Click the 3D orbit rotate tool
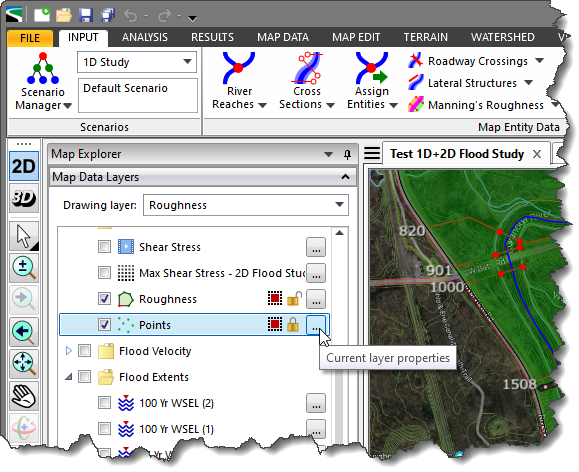 (x=24, y=428)
